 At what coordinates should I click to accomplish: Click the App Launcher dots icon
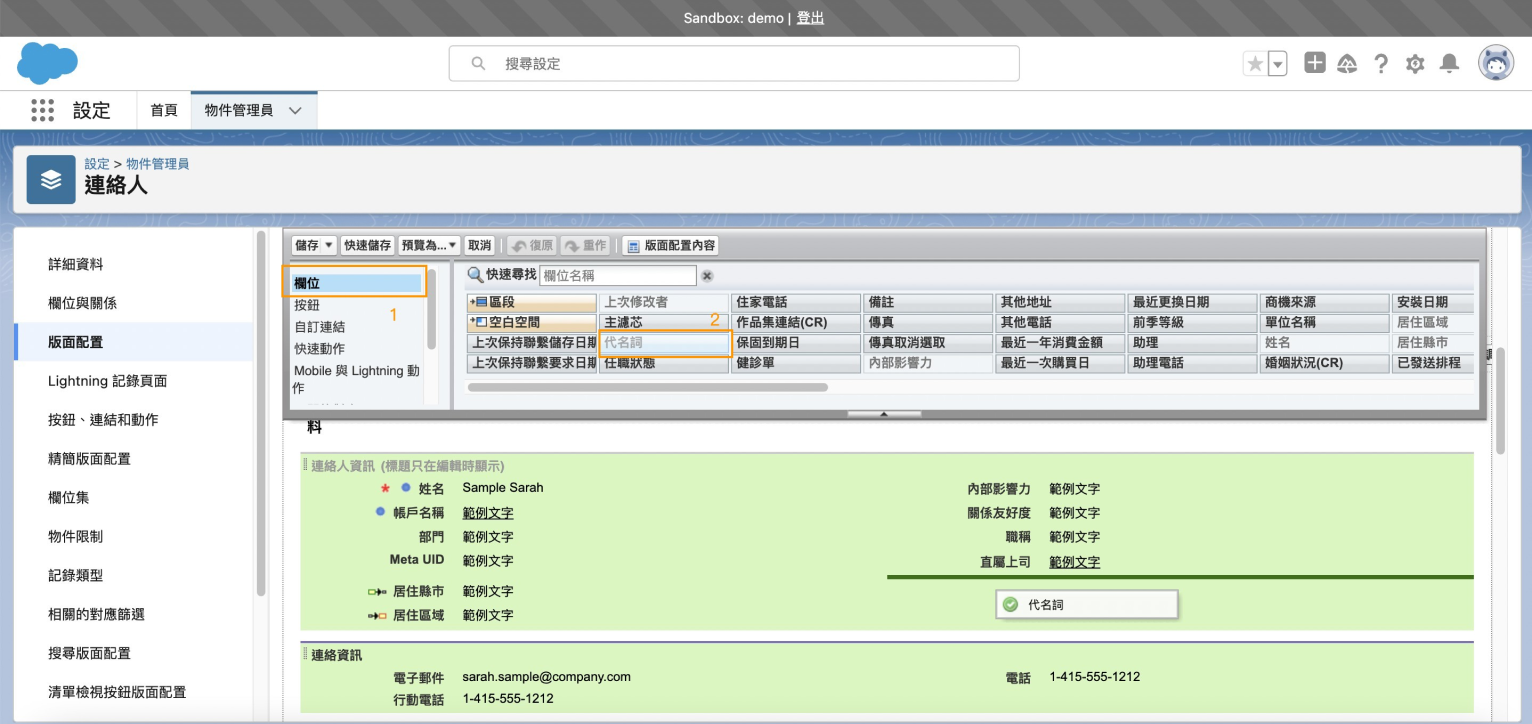(x=42, y=110)
